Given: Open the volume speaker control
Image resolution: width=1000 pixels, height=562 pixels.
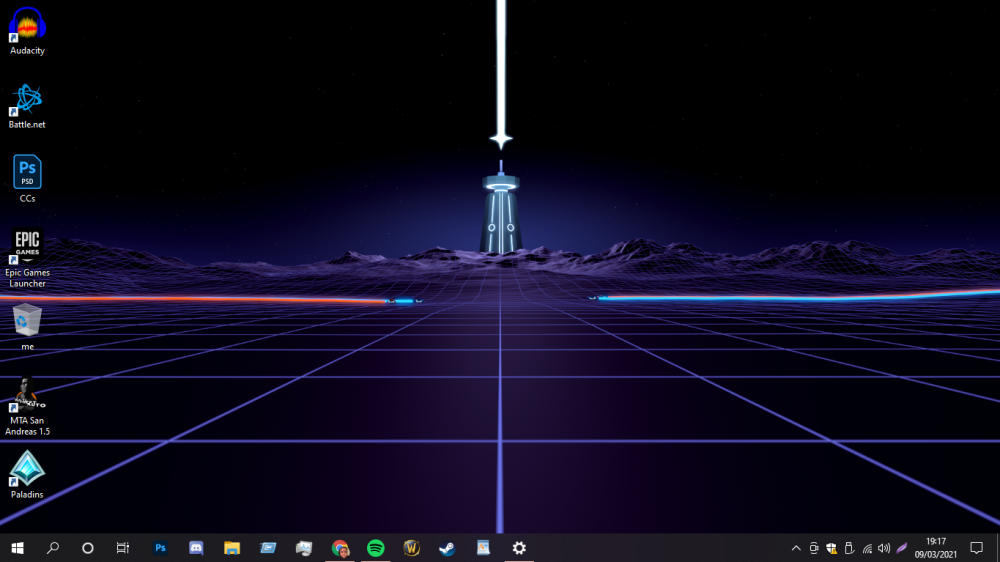Looking at the screenshot, I should click(884, 548).
